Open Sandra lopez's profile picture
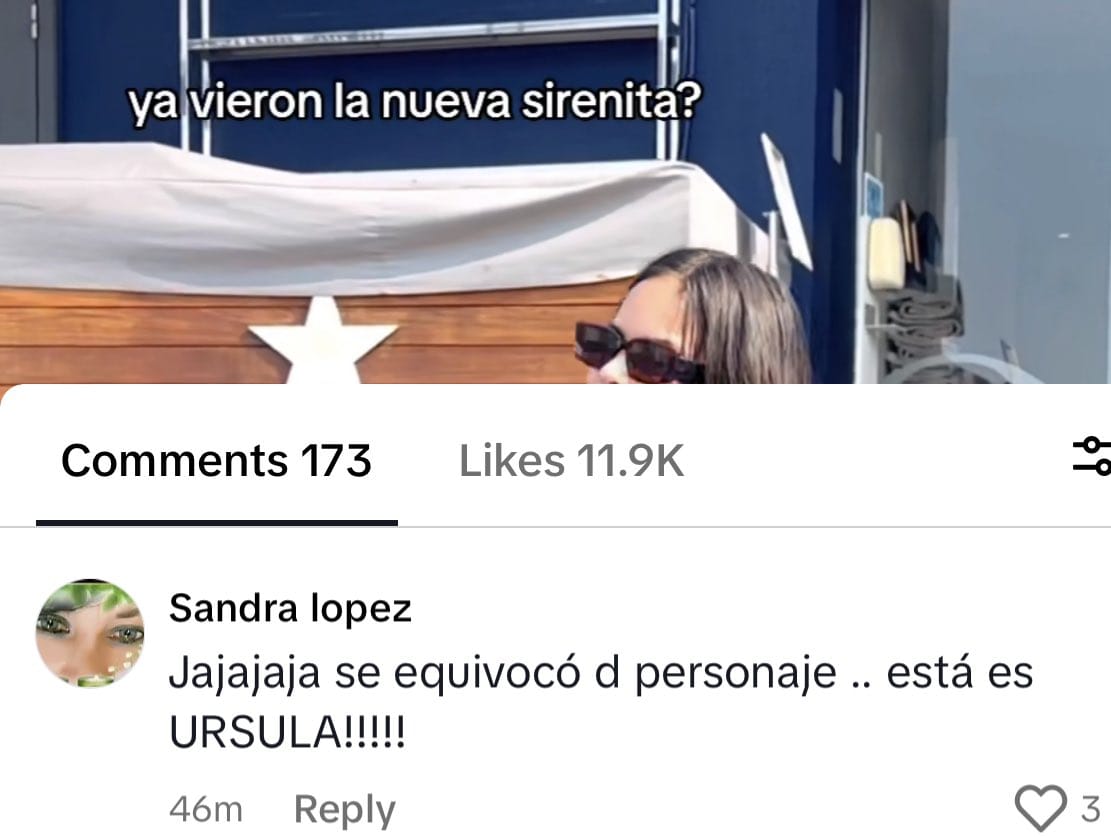Screen dimensions: 1111x837 90,634
